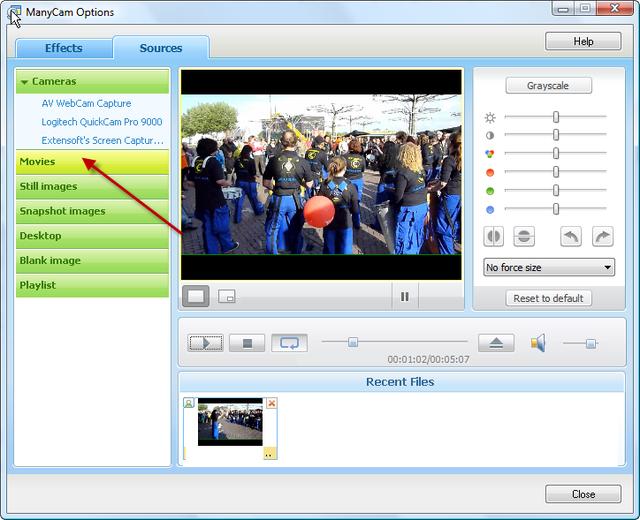Stop movie playback
This screenshot has height=520, width=640.
pos(247,343)
